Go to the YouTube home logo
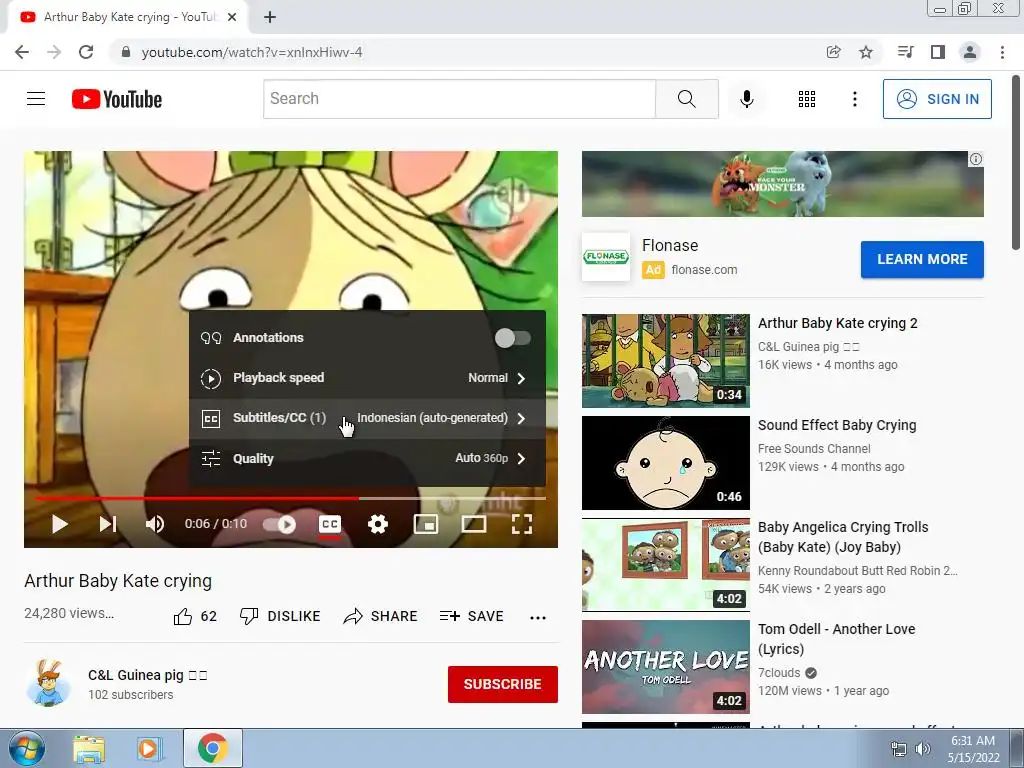This screenshot has width=1024, height=768. 117,99
